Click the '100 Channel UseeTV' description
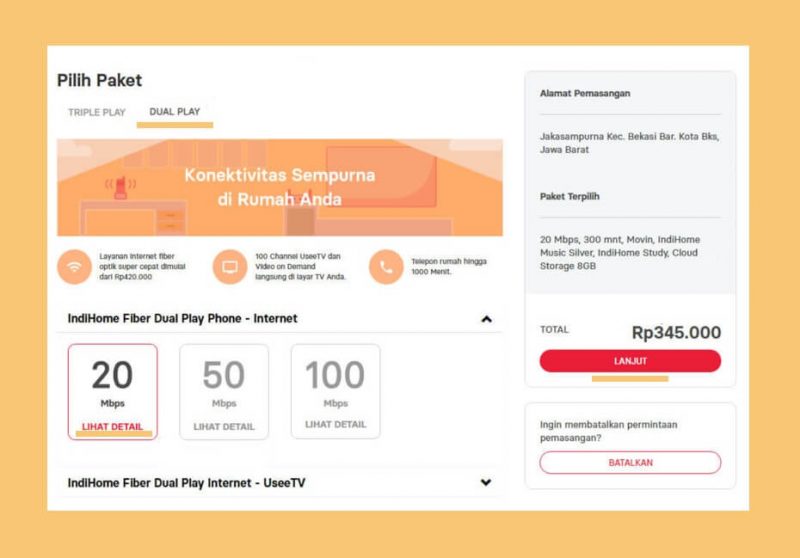 point(301,266)
